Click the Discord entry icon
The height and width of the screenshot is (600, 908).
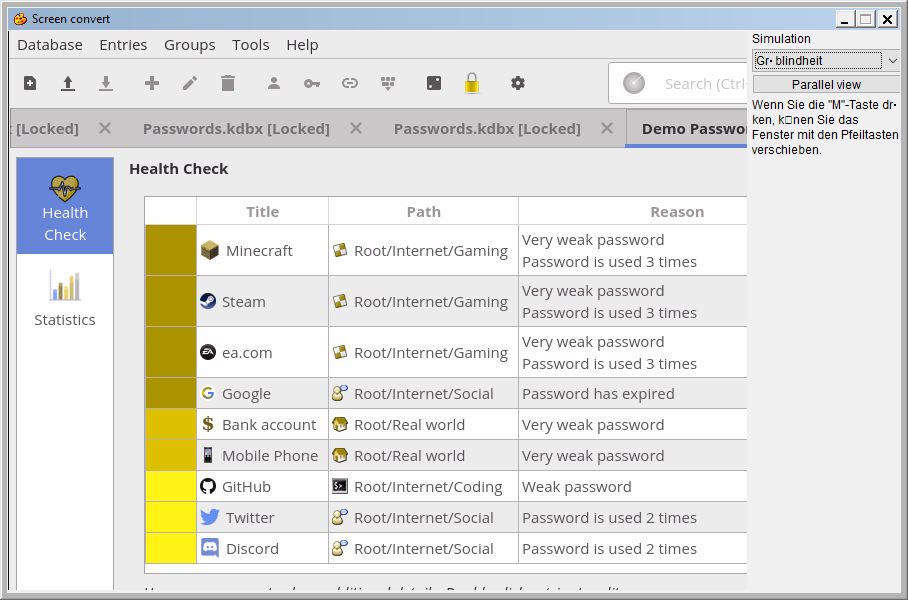click(210, 548)
